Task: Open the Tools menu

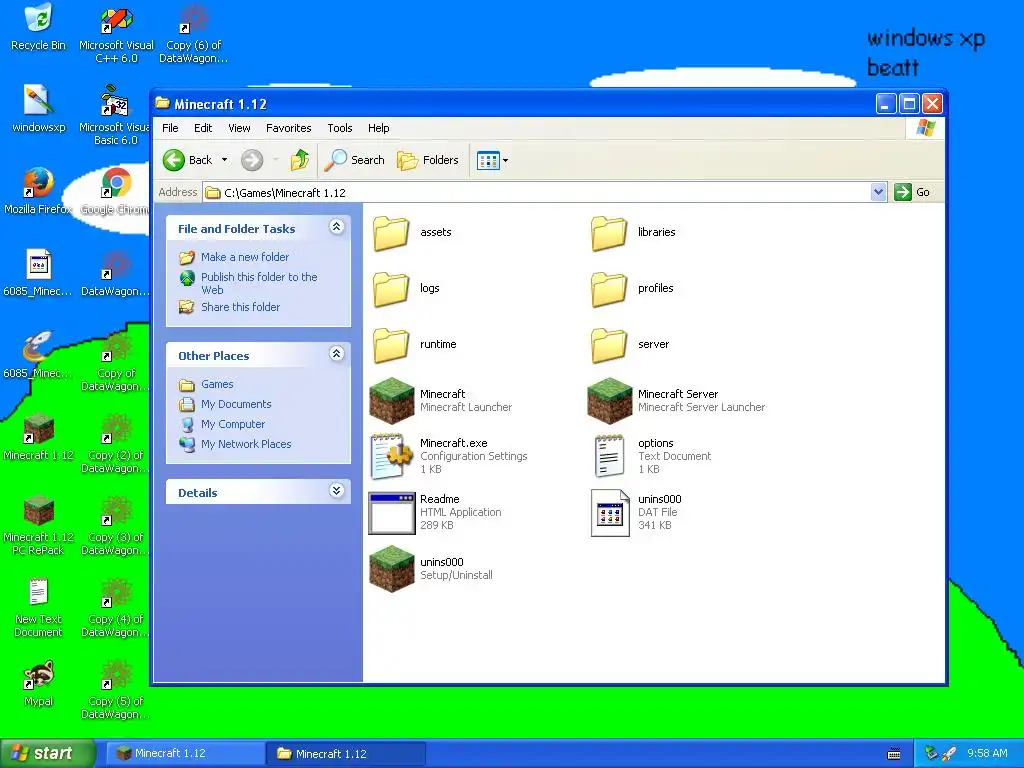Action: pos(340,128)
